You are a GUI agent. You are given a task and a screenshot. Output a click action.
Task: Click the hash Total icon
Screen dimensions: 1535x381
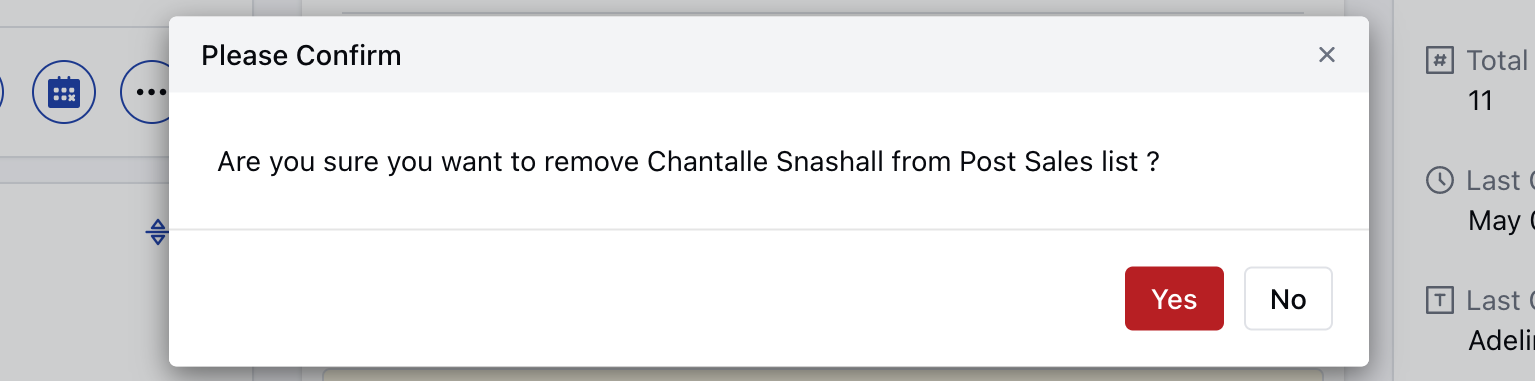(1439, 60)
